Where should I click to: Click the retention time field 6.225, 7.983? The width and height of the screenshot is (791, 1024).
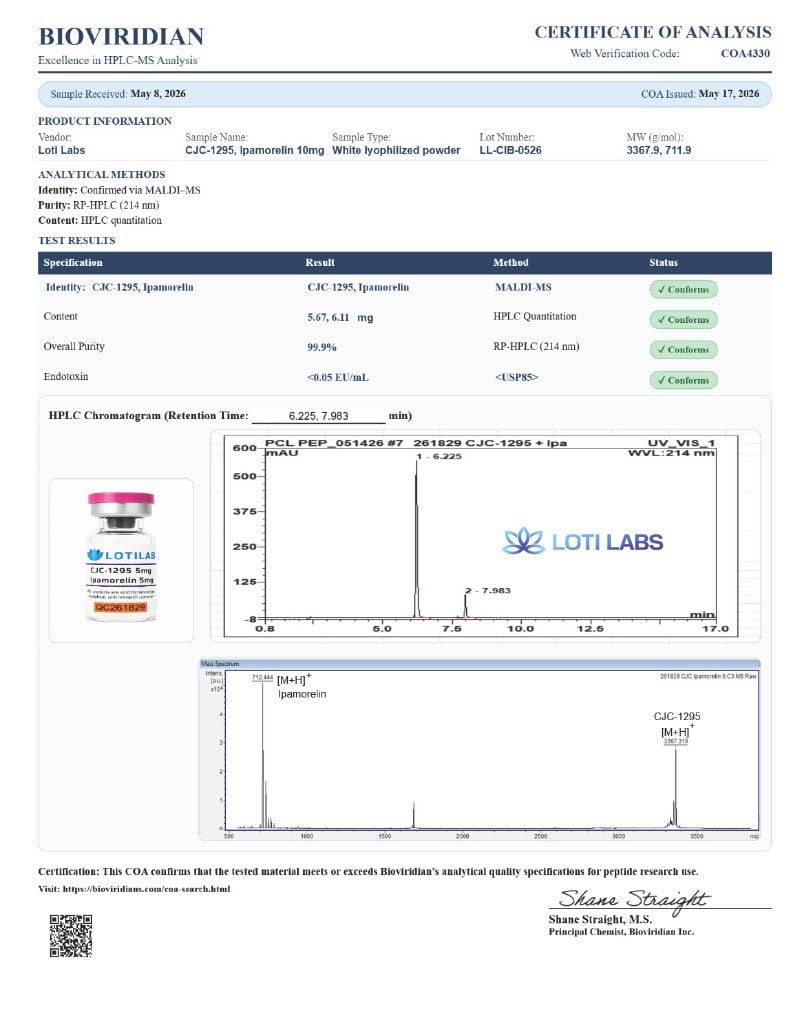click(x=319, y=415)
